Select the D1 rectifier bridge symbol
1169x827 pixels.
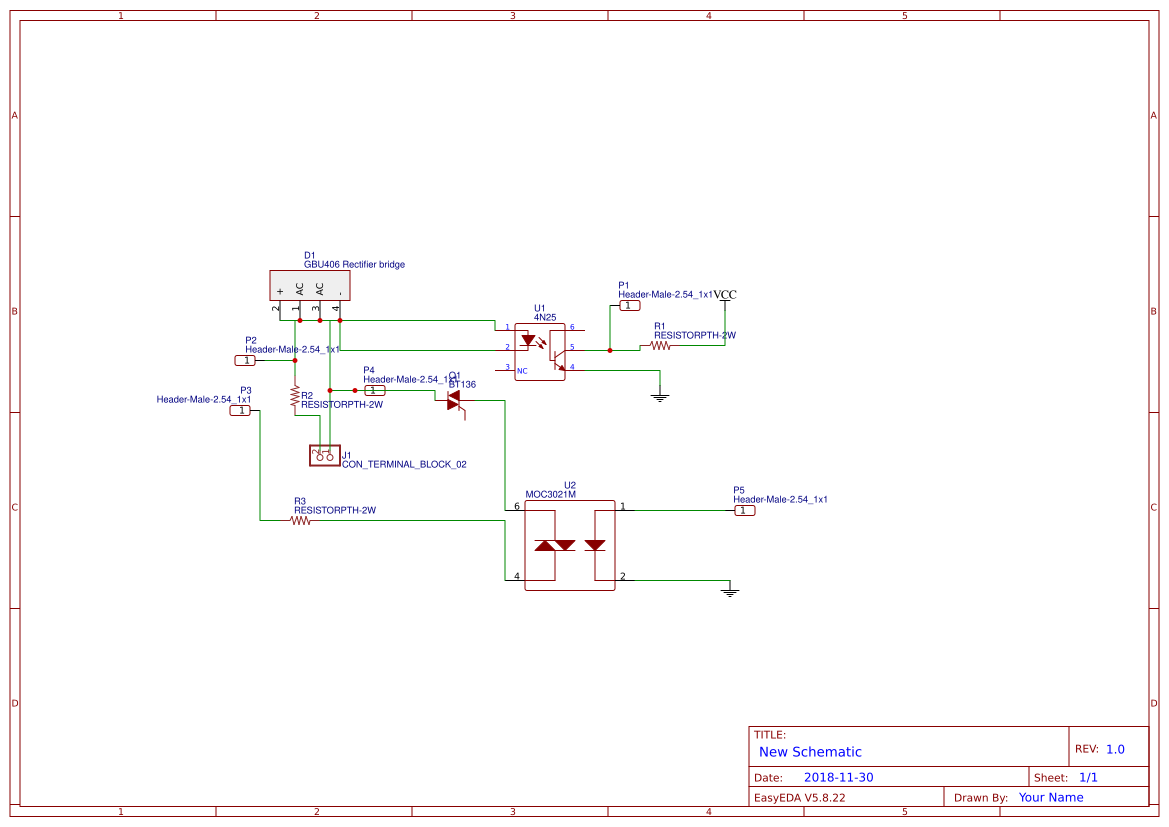point(309,286)
